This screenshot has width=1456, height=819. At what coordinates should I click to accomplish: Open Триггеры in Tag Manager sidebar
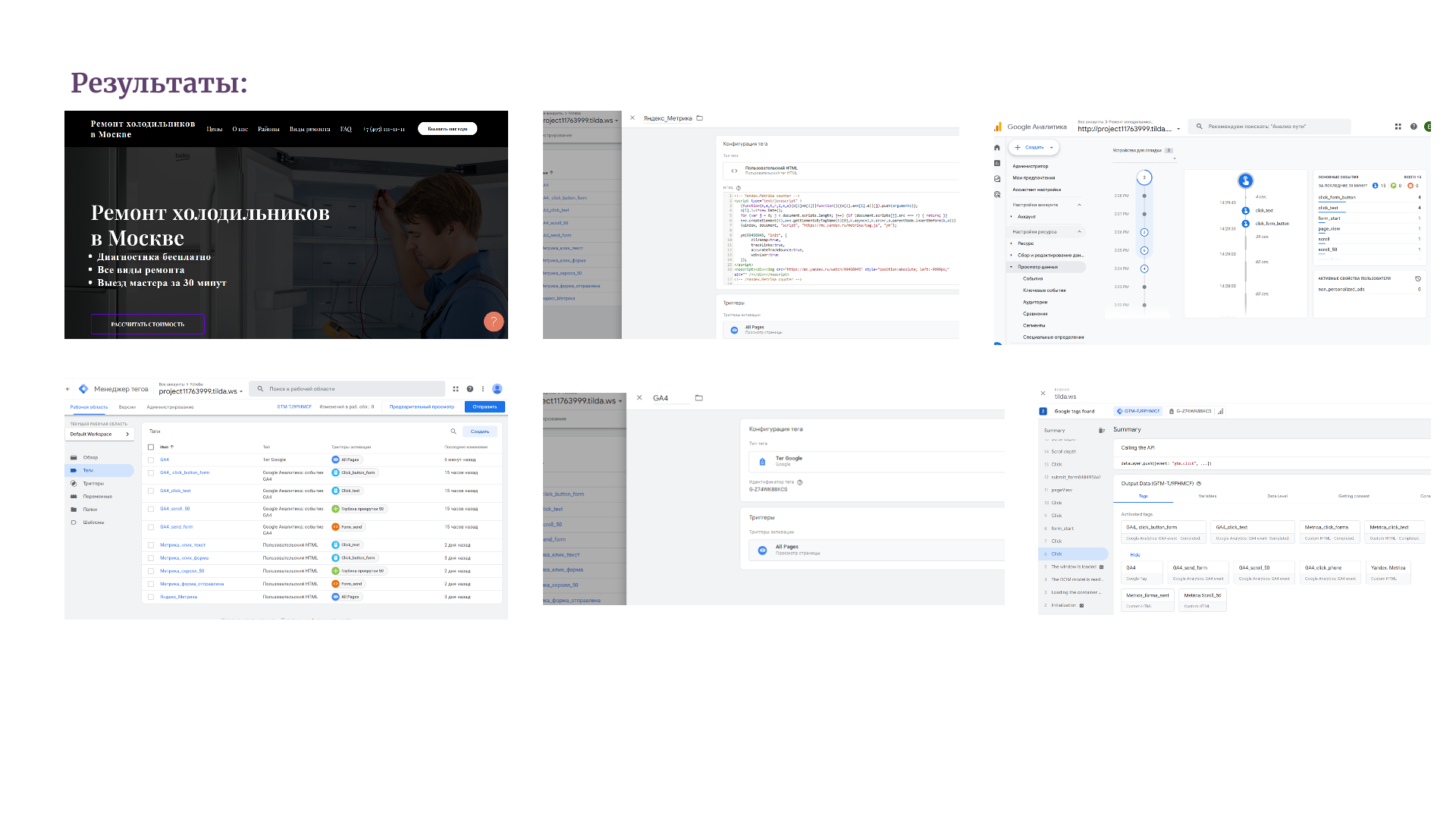(x=93, y=484)
